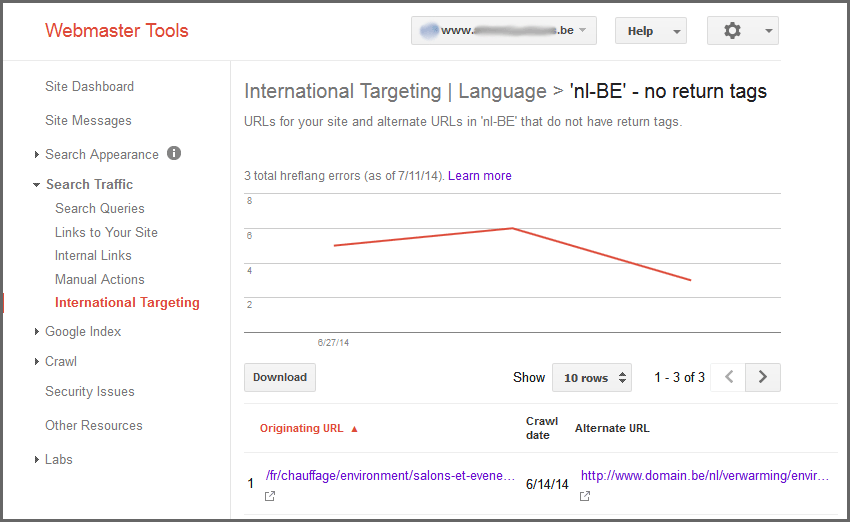Select International Targeting menu item
The height and width of the screenshot is (522, 850).
[127, 302]
